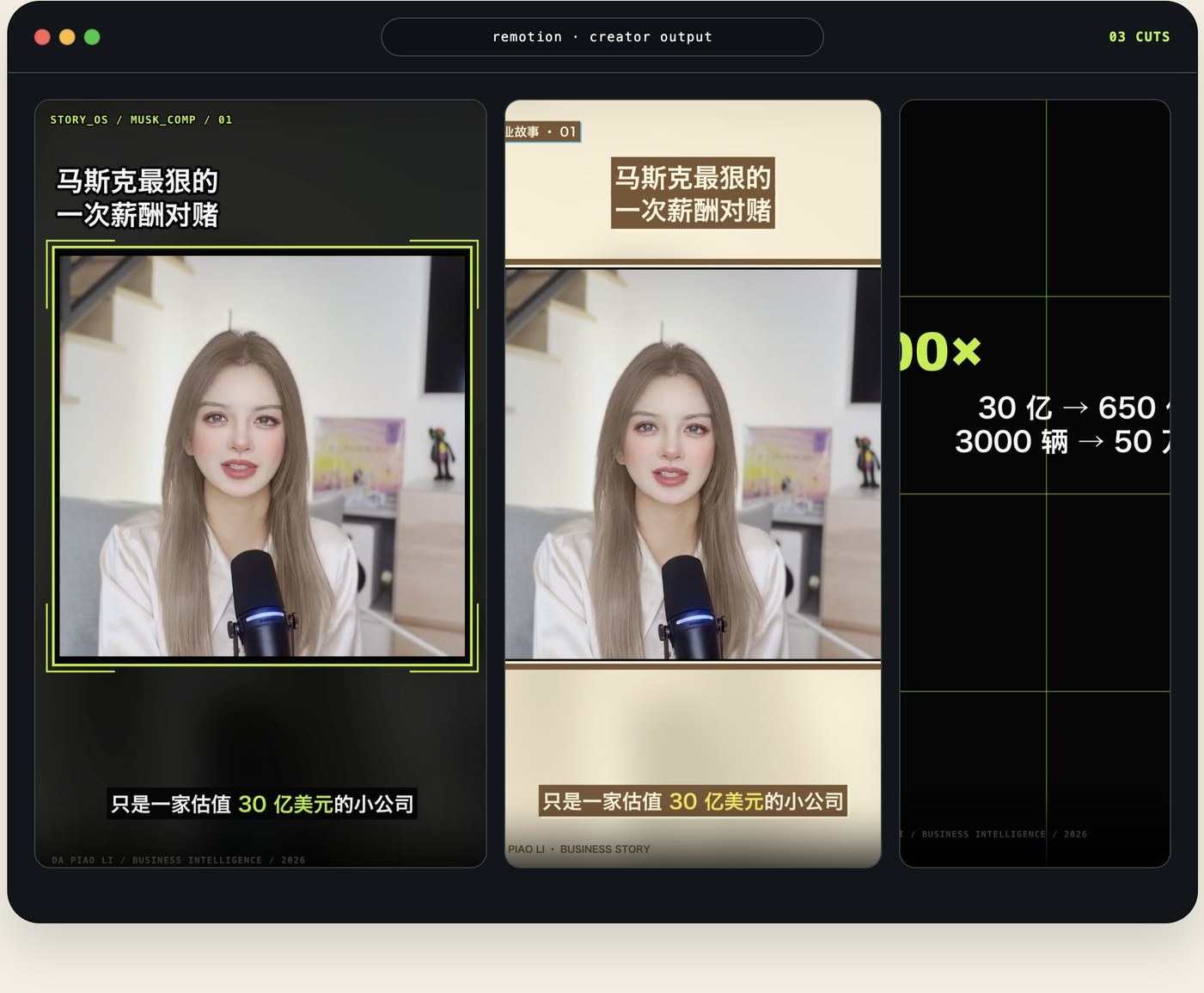
Task: Click the first card's black-background subtitle caption
Action: (262, 804)
